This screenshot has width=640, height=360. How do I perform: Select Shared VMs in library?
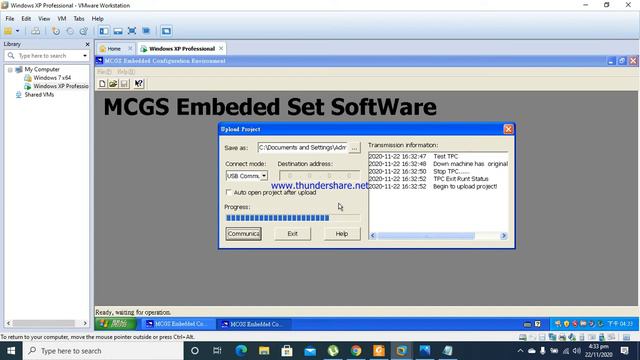39,95
